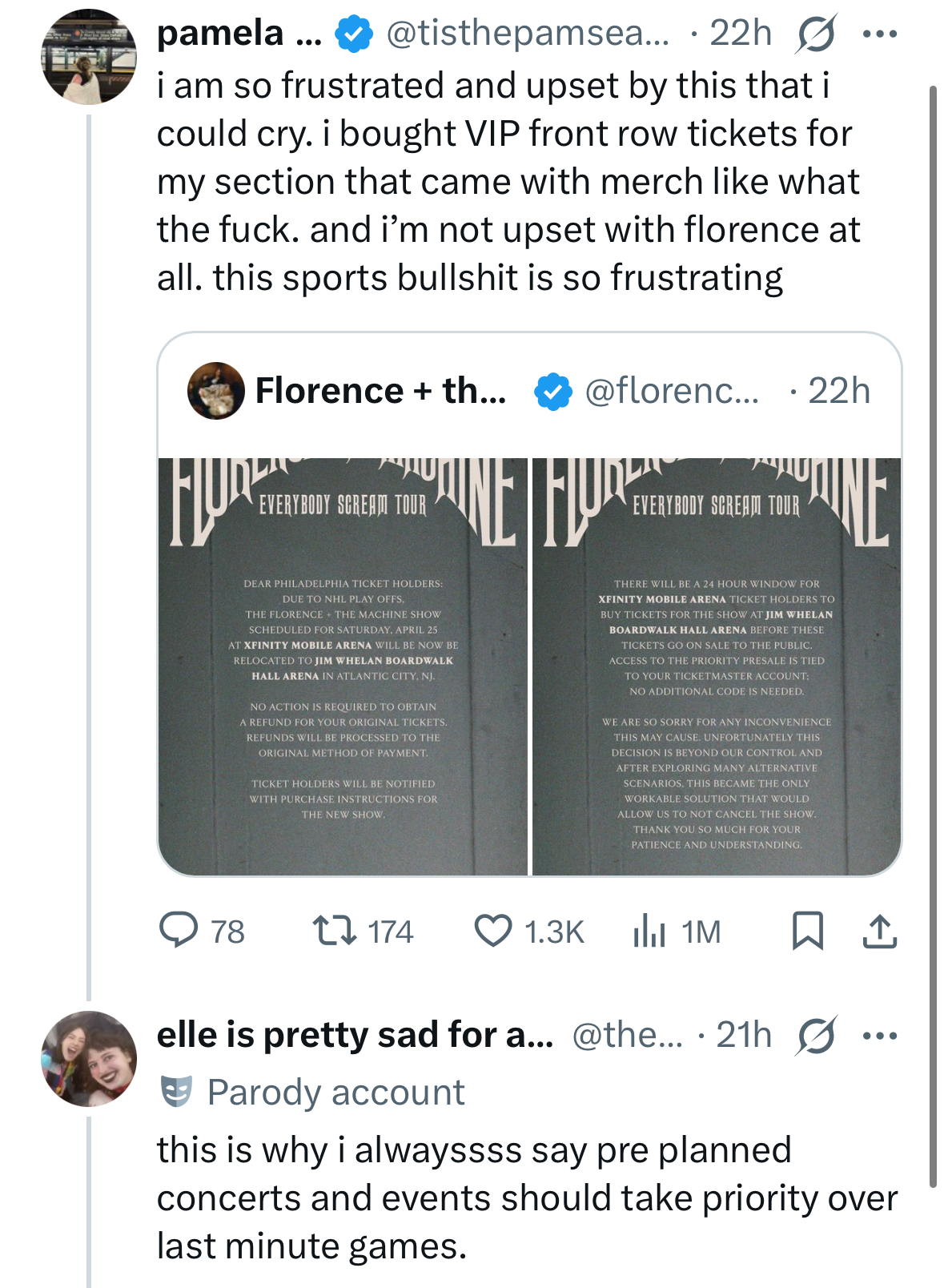The height and width of the screenshot is (1288, 944).
Task: View analytics icon showing 1M views
Action: [649, 931]
